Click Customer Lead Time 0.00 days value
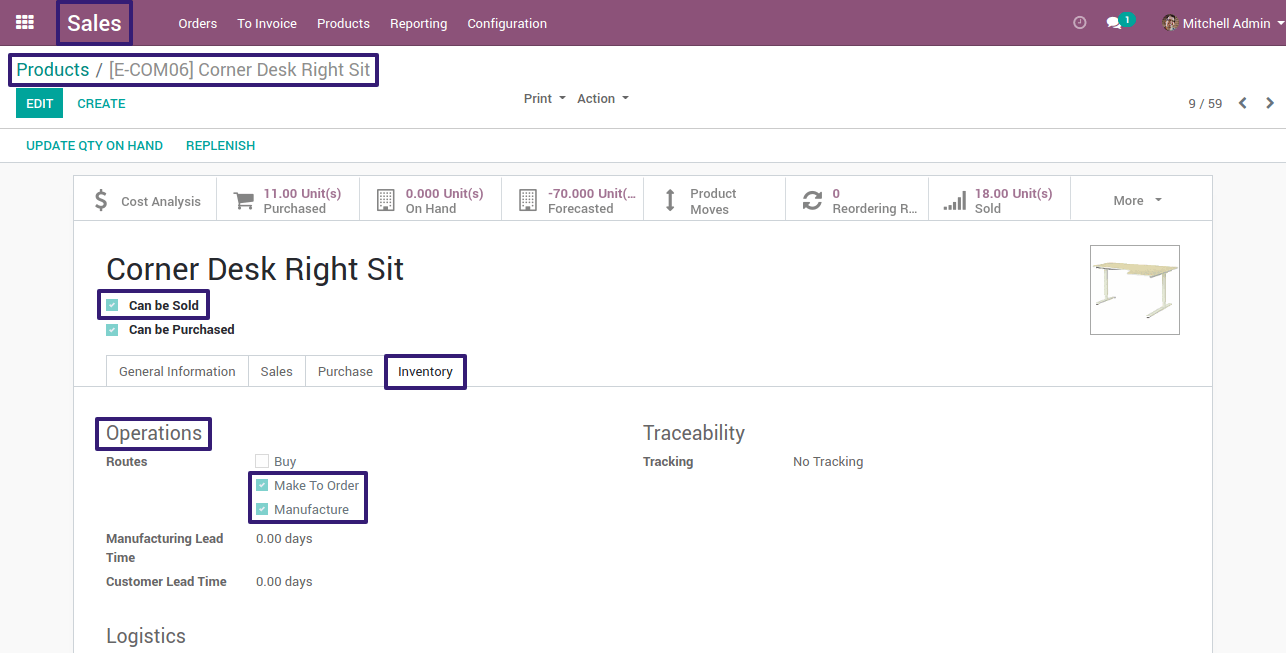The width and height of the screenshot is (1286, 653). 284,581
